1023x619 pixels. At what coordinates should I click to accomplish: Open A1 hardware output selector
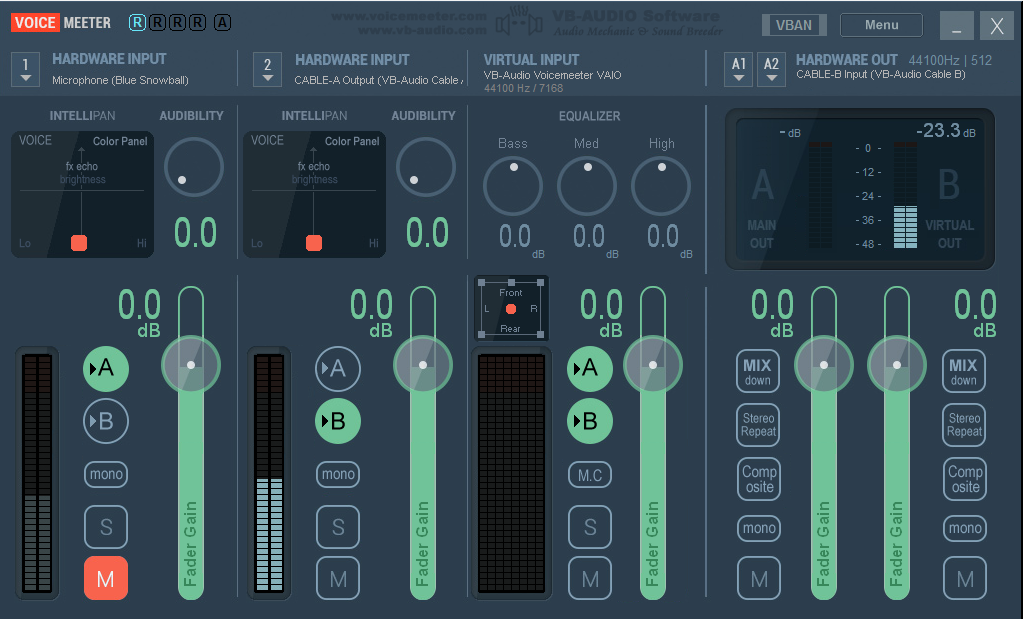click(739, 69)
